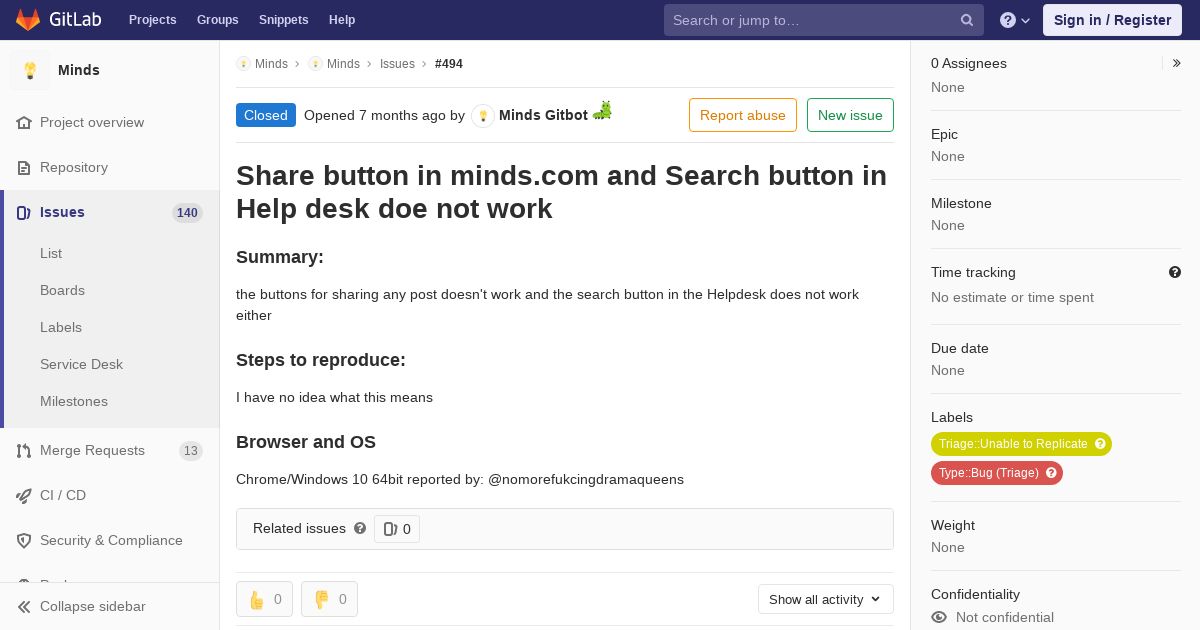
Task: Click the Minds Gitbot author link
Action: 543,115
